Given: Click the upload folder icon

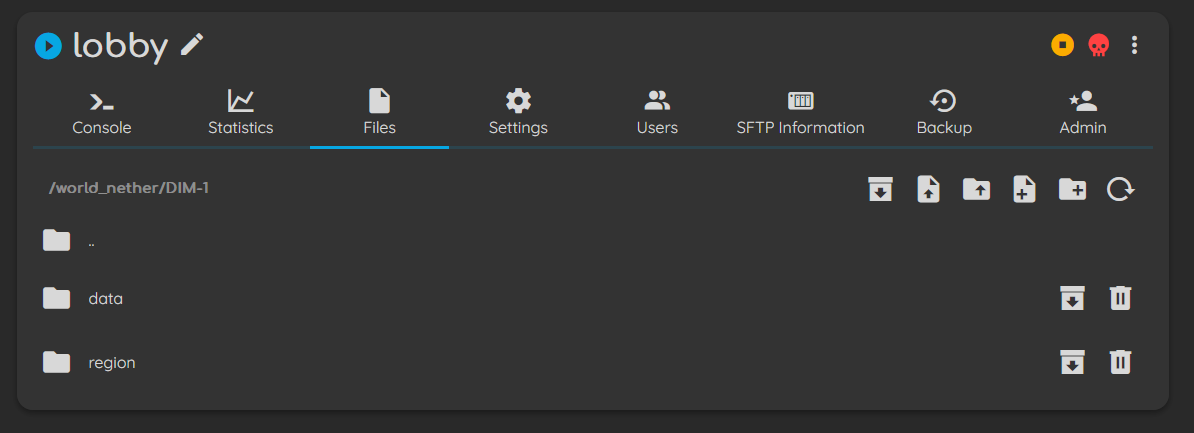Looking at the screenshot, I should (976, 188).
